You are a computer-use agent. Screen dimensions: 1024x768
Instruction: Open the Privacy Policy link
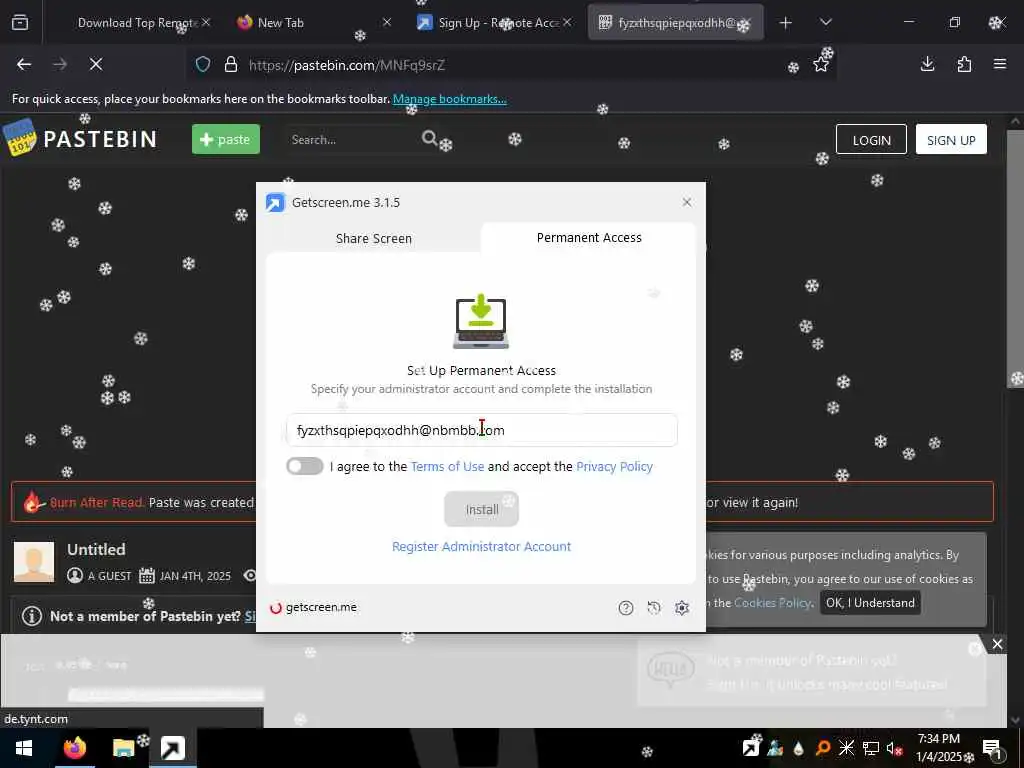(615, 466)
